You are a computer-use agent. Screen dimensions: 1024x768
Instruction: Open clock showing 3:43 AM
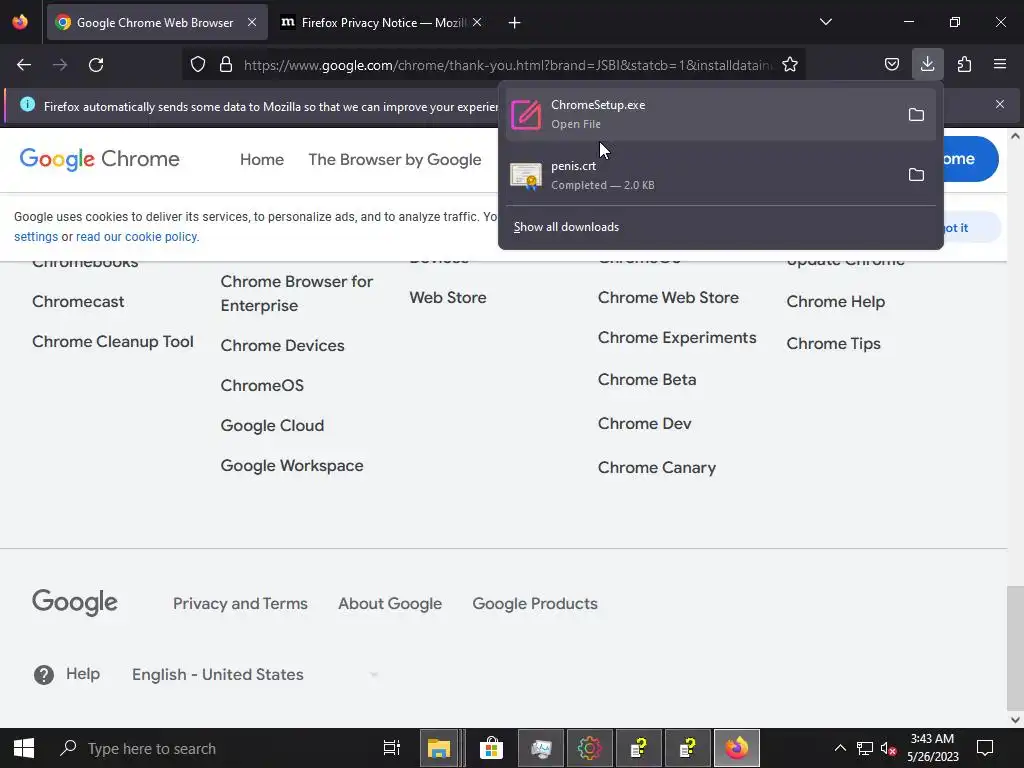pyautogui.click(x=933, y=748)
